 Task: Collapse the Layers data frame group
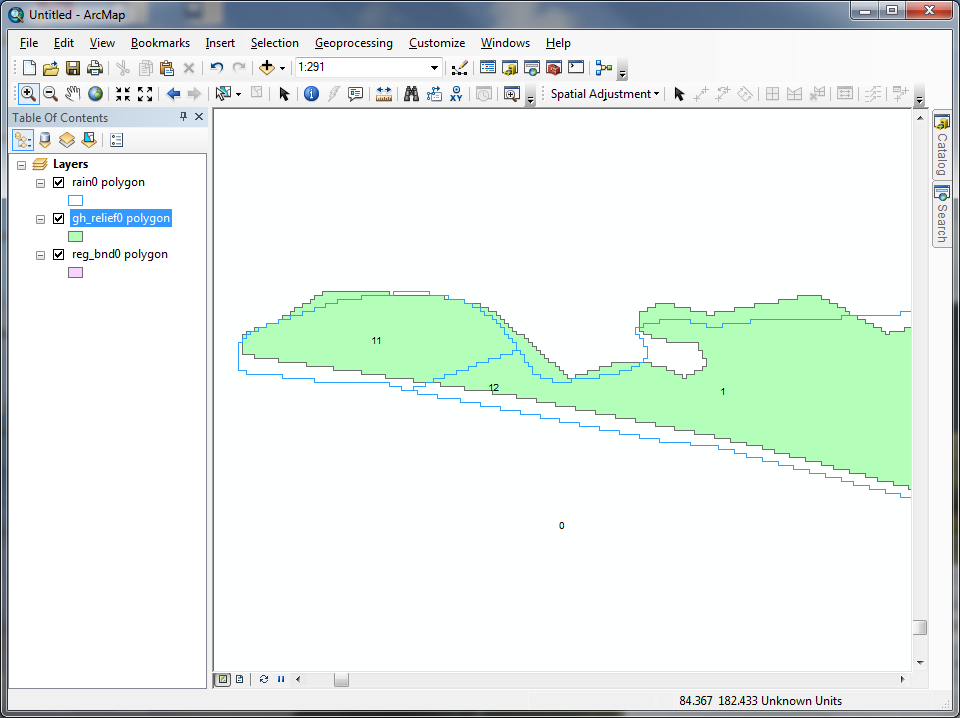pyautogui.click(x=21, y=164)
